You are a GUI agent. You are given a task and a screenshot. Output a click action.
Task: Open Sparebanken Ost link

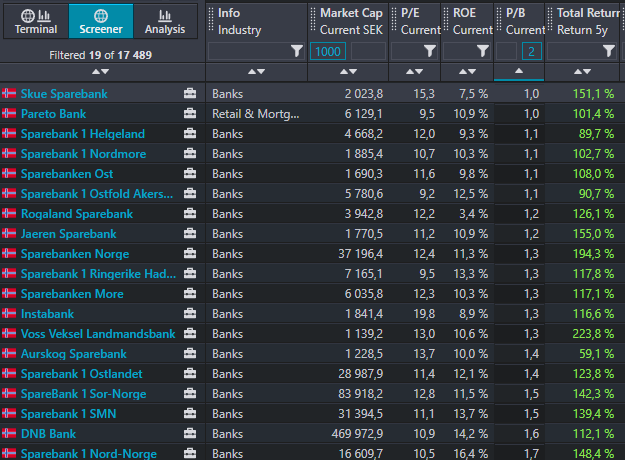click(x=67, y=174)
